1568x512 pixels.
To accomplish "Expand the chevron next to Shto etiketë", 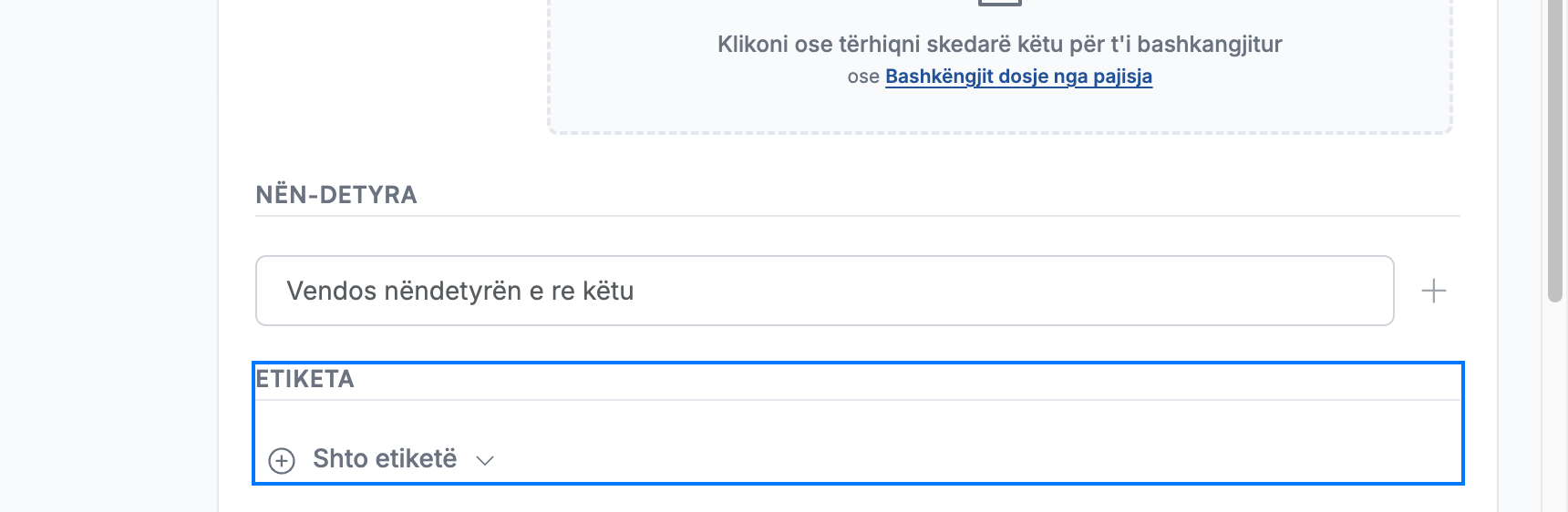I will 485,460.
